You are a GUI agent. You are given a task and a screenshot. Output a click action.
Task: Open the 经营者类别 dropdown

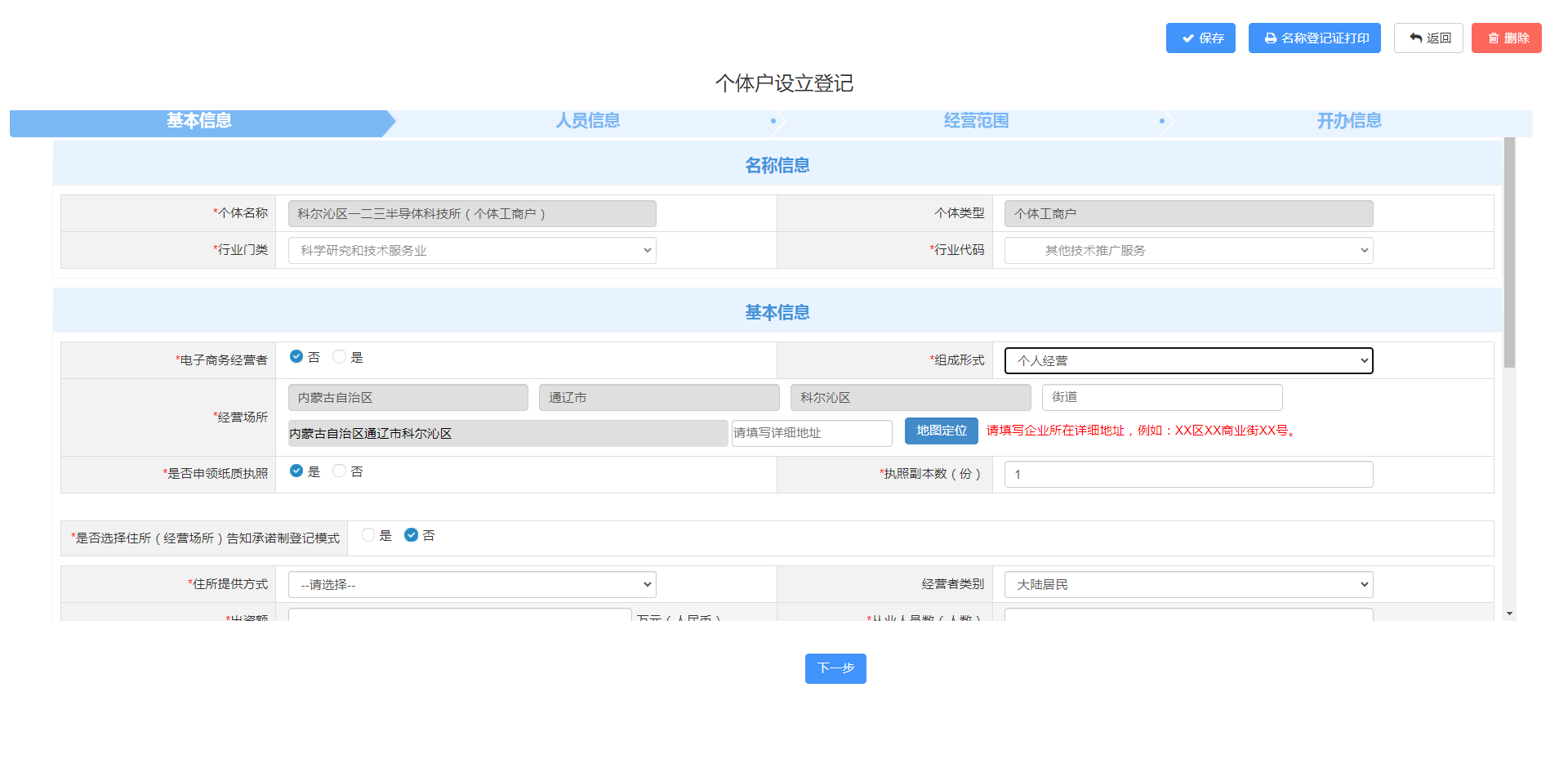[1188, 585]
